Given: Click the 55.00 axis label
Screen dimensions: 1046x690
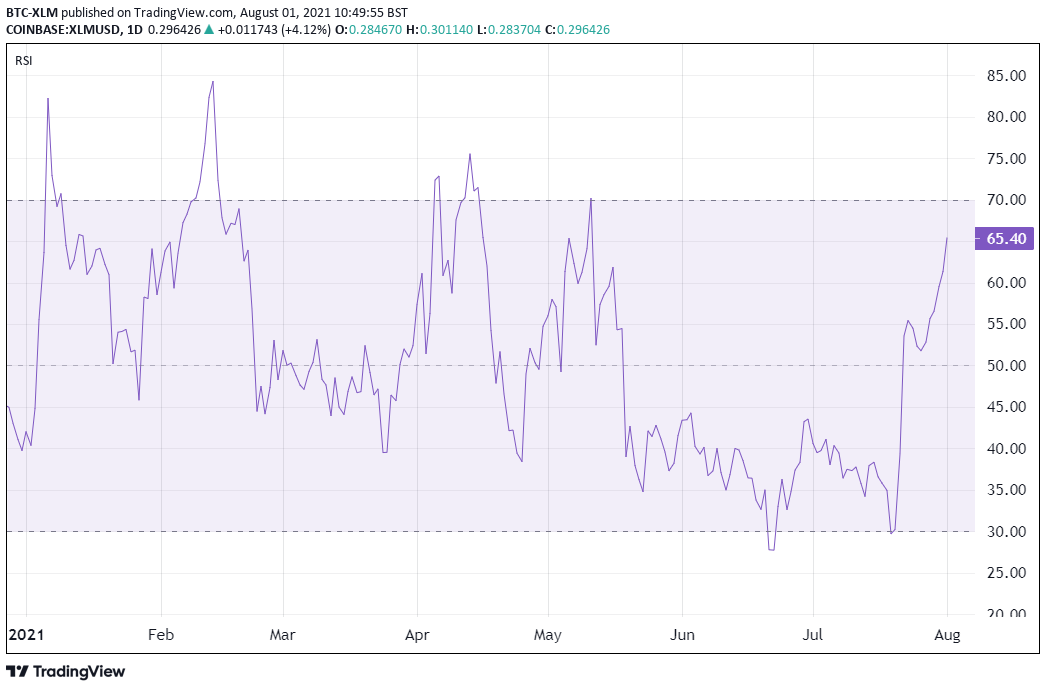Looking at the screenshot, I should [1006, 324].
